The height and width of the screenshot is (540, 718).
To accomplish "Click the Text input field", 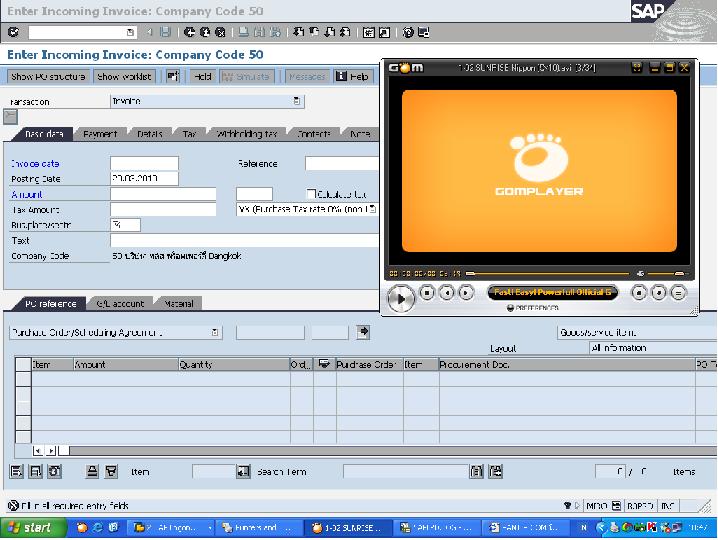I will click(x=244, y=240).
